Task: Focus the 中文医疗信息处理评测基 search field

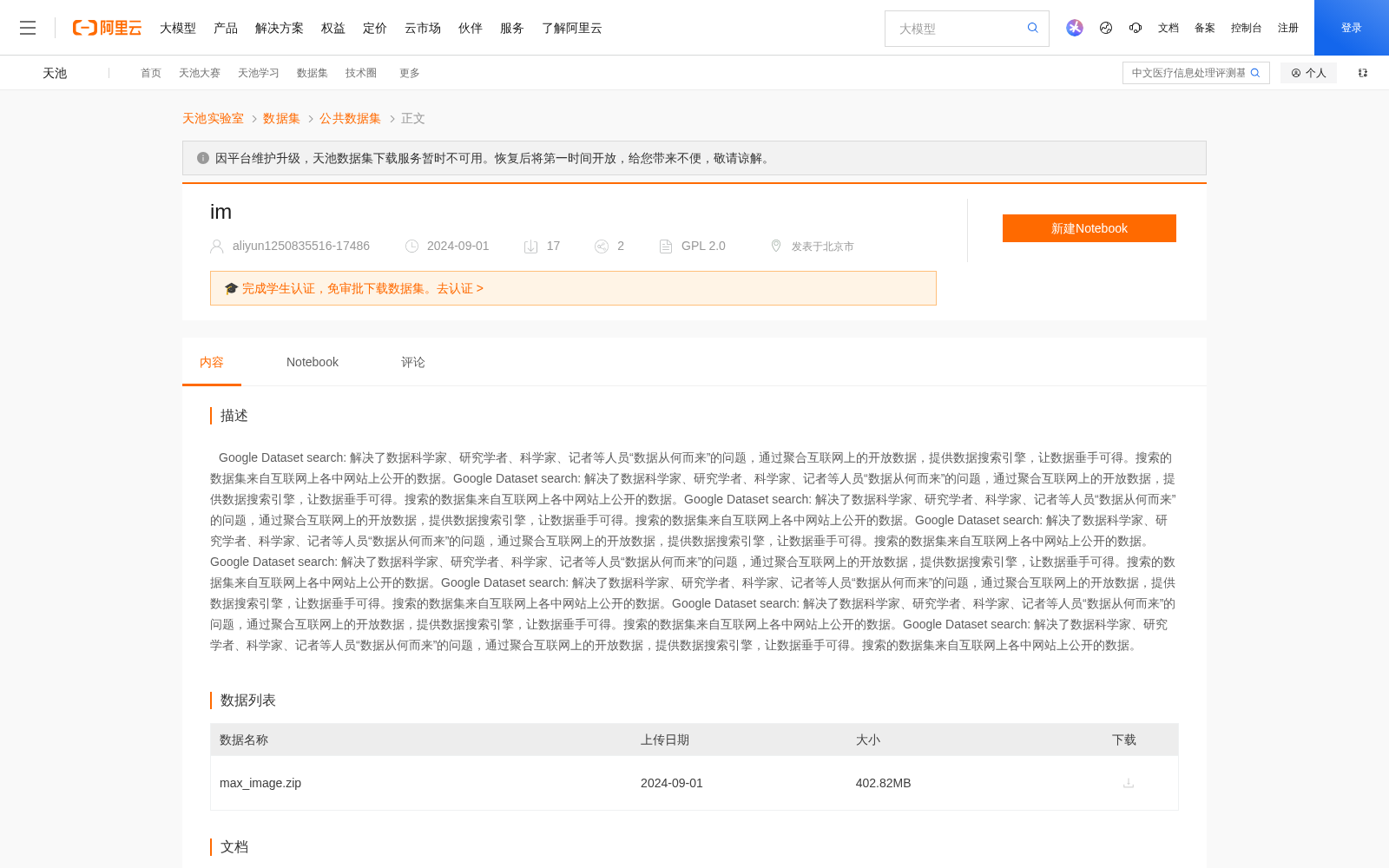Action: click(1188, 73)
